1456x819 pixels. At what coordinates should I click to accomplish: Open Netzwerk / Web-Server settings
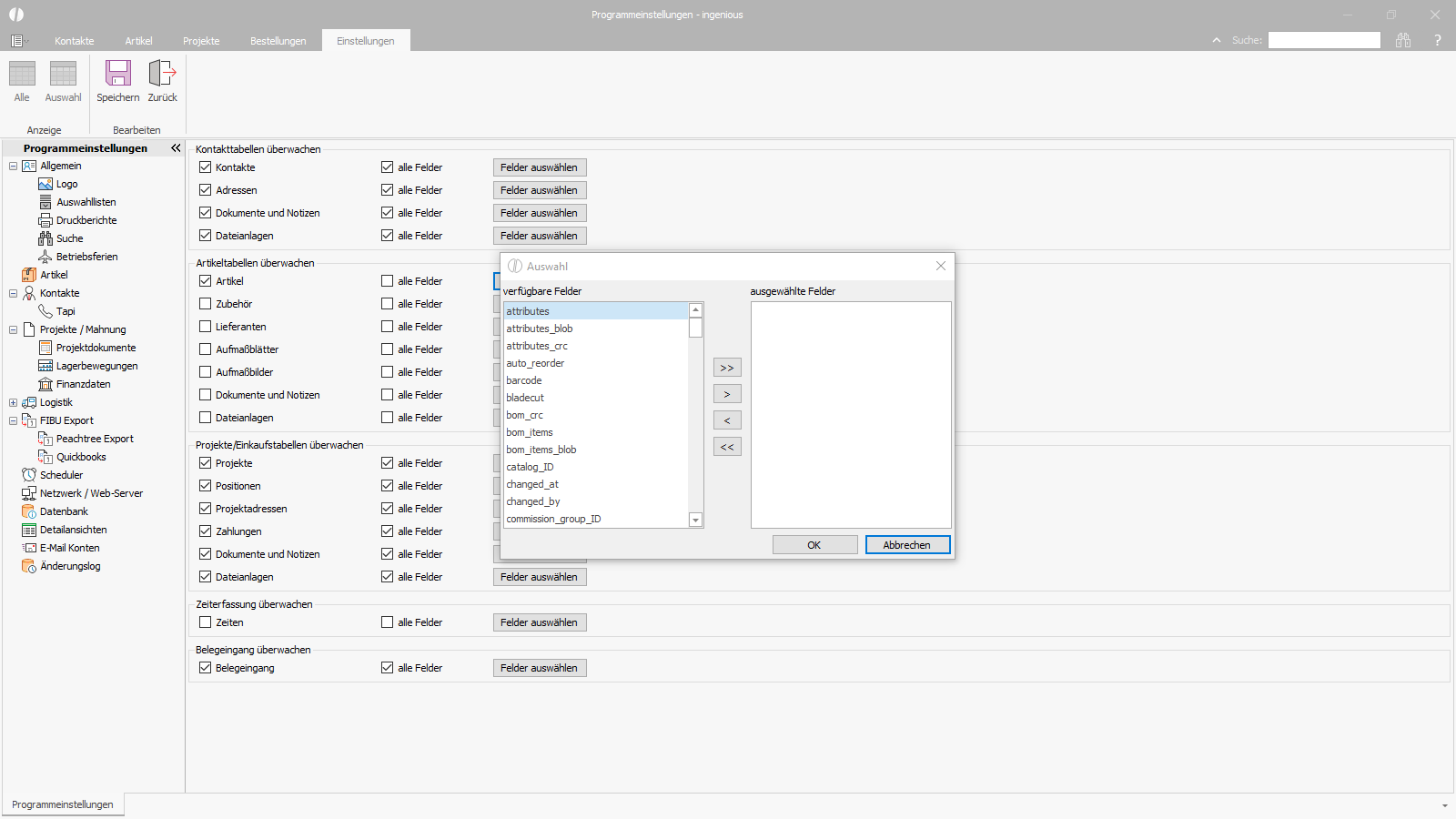[91, 493]
